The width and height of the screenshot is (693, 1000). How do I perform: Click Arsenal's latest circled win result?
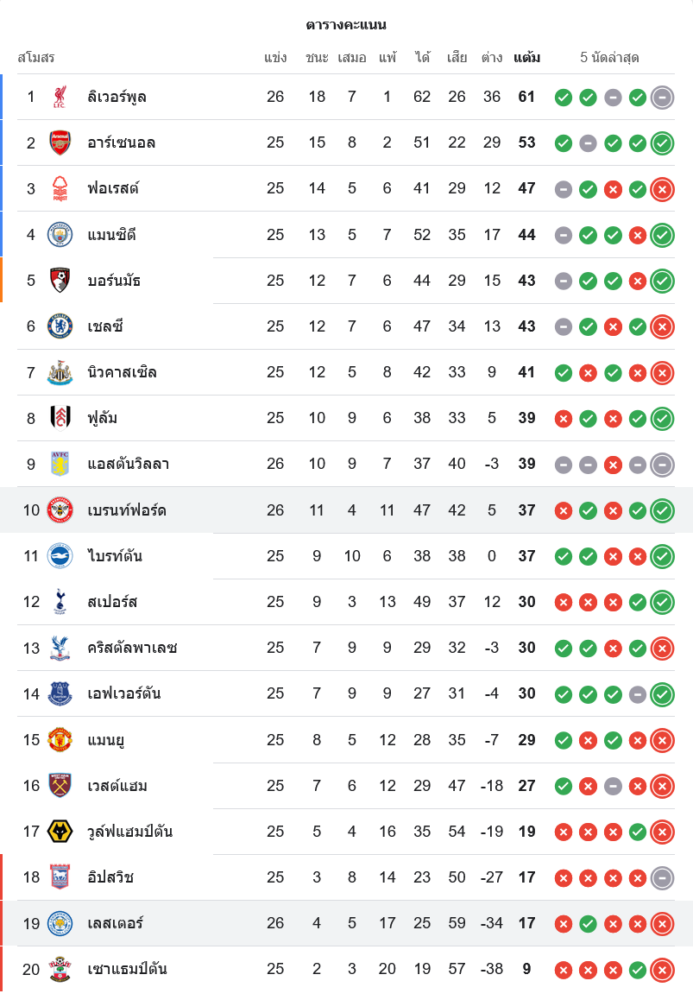[x=661, y=143]
